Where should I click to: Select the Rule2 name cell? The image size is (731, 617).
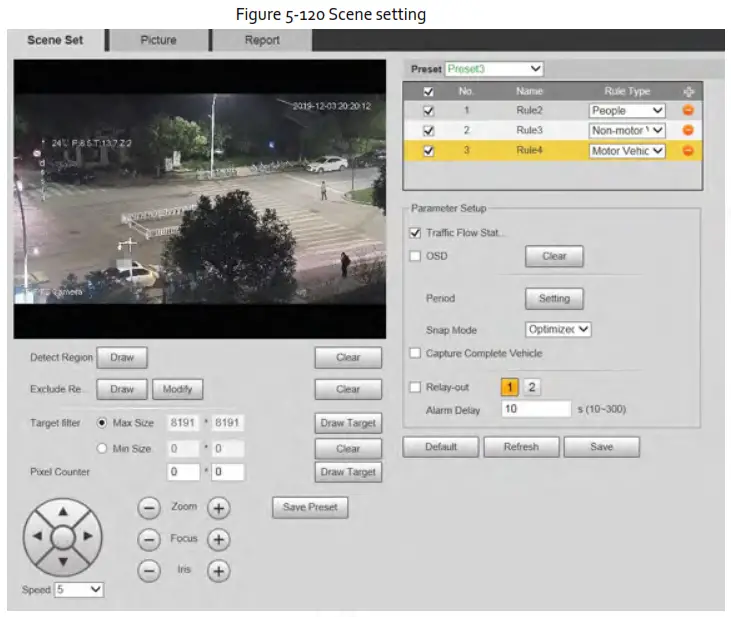(x=529, y=111)
